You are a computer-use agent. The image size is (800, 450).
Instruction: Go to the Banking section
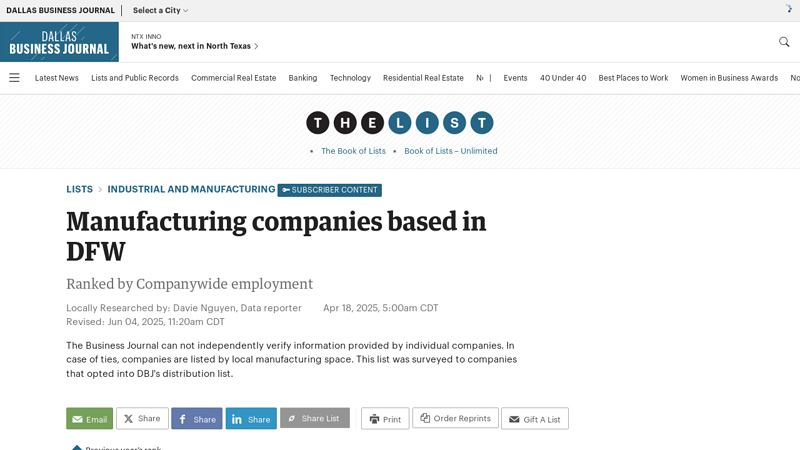302,78
